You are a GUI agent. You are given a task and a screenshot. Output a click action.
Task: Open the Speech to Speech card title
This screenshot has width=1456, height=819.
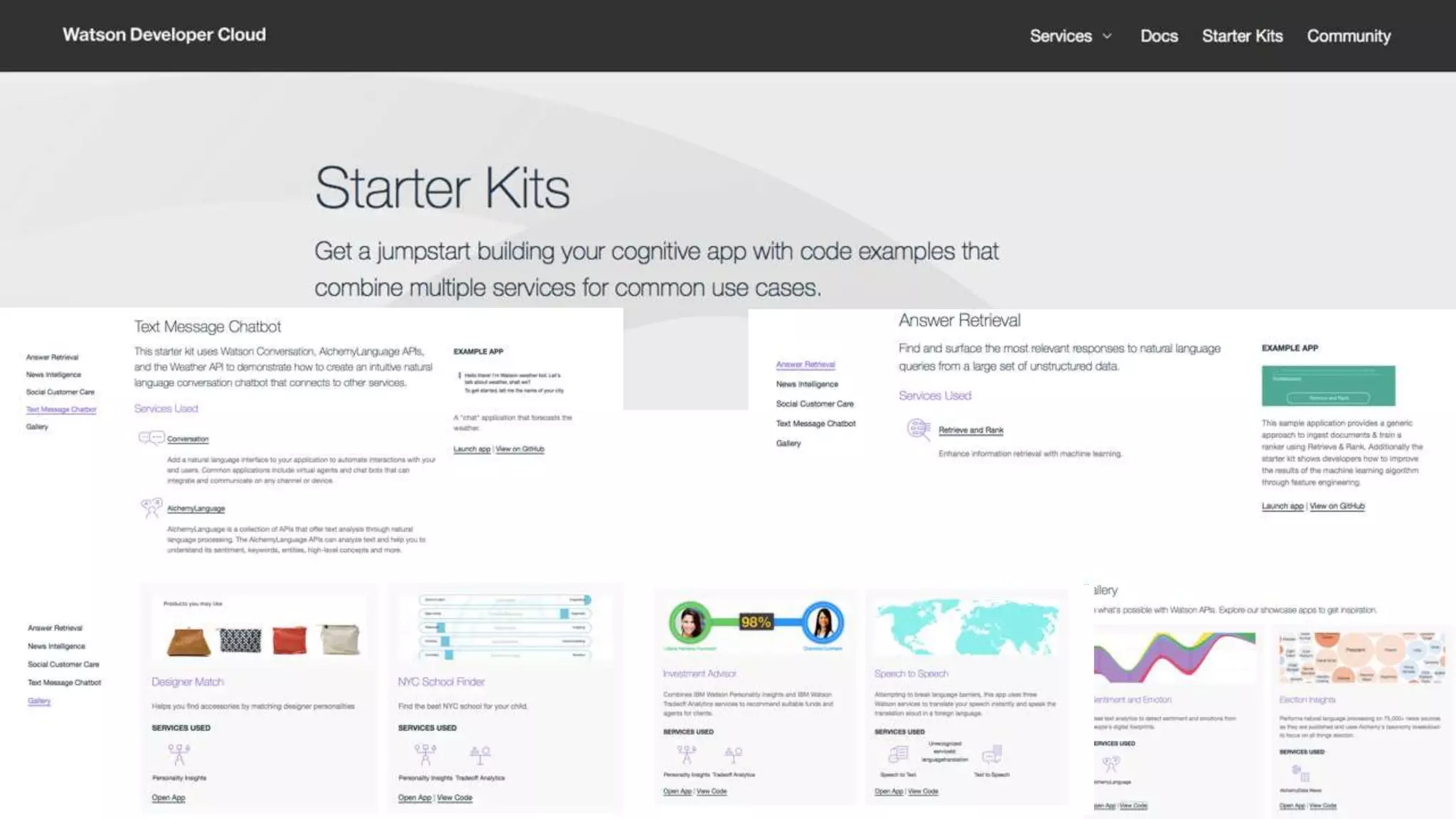pyautogui.click(x=911, y=674)
